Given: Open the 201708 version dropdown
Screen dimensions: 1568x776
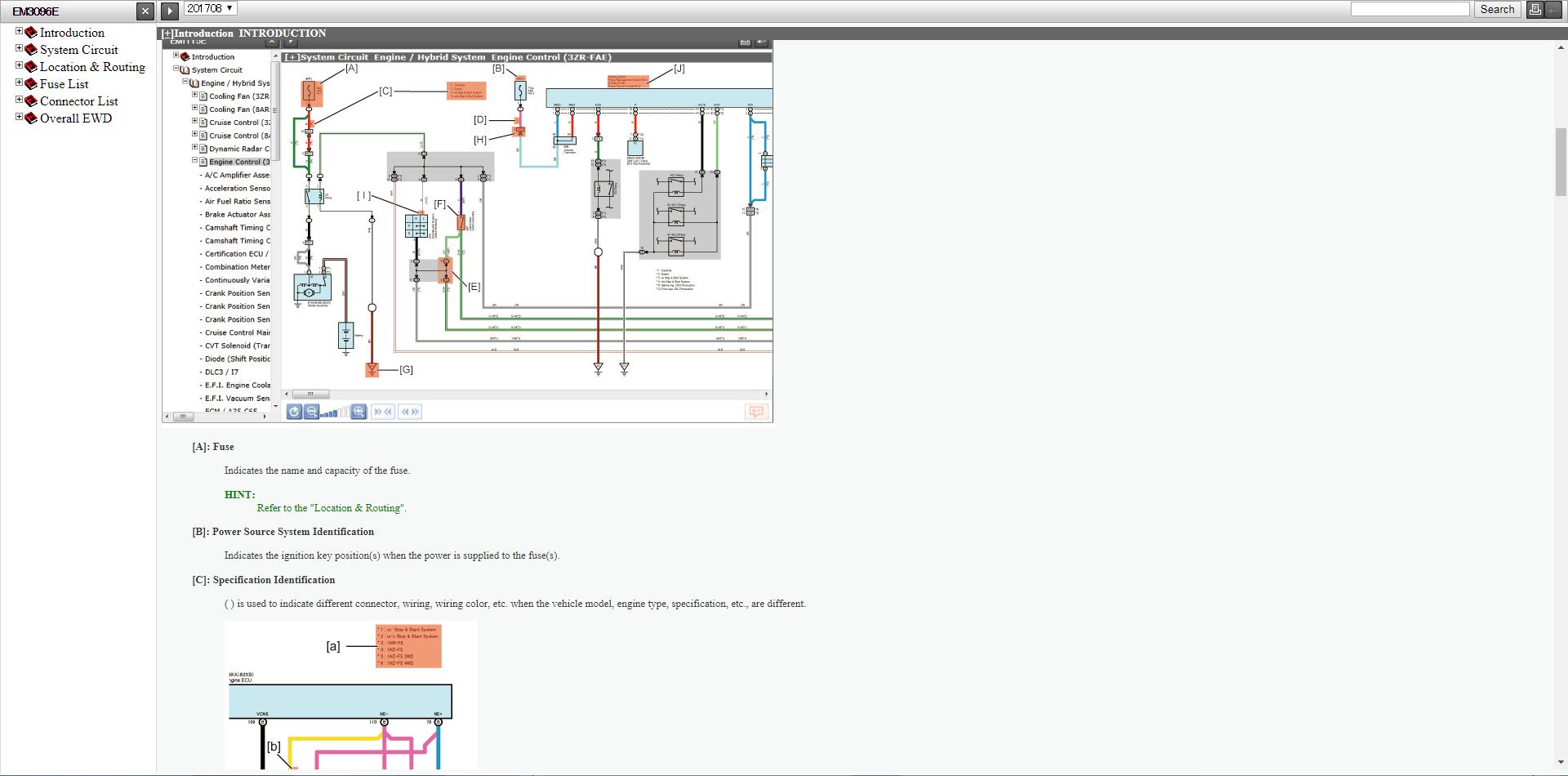Looking at the screenshot, I should 210,9.
